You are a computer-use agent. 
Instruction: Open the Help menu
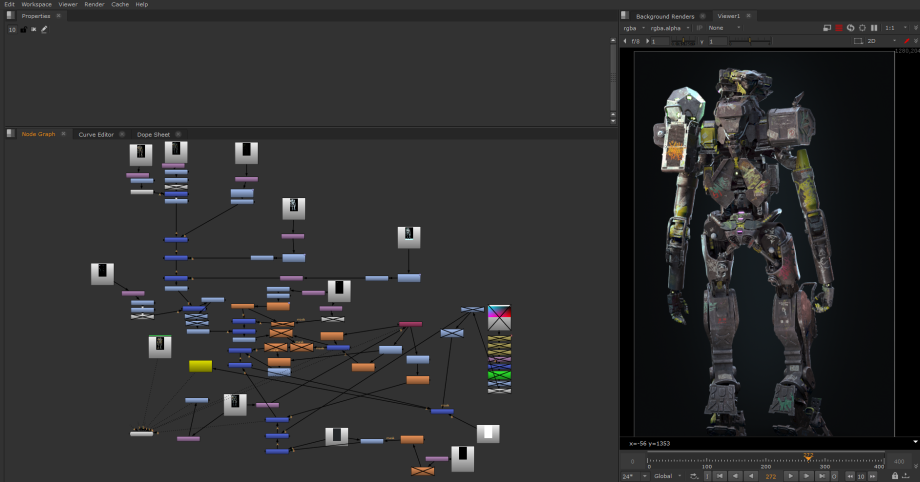coord(142,4)
